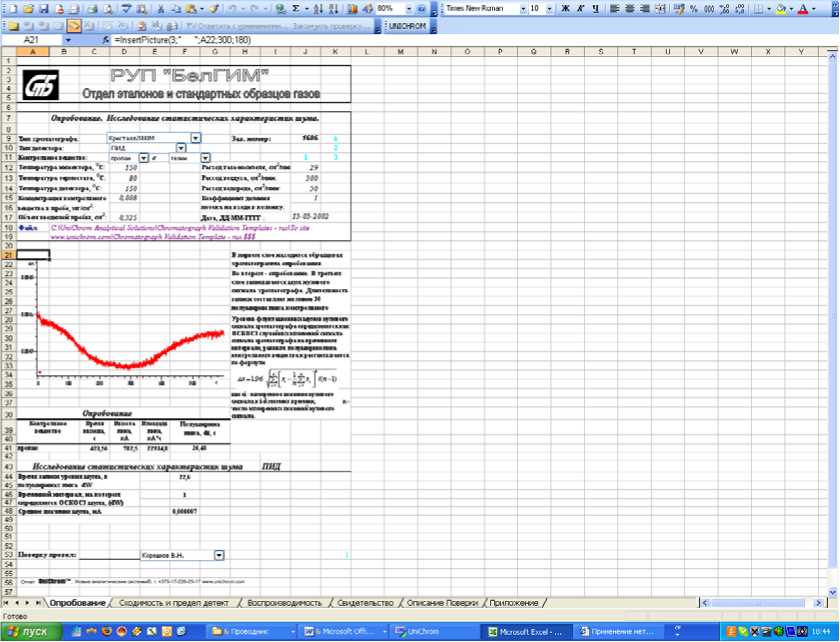840x642 pixels.
Task: Apply currency number format
Action: (679, 9)
